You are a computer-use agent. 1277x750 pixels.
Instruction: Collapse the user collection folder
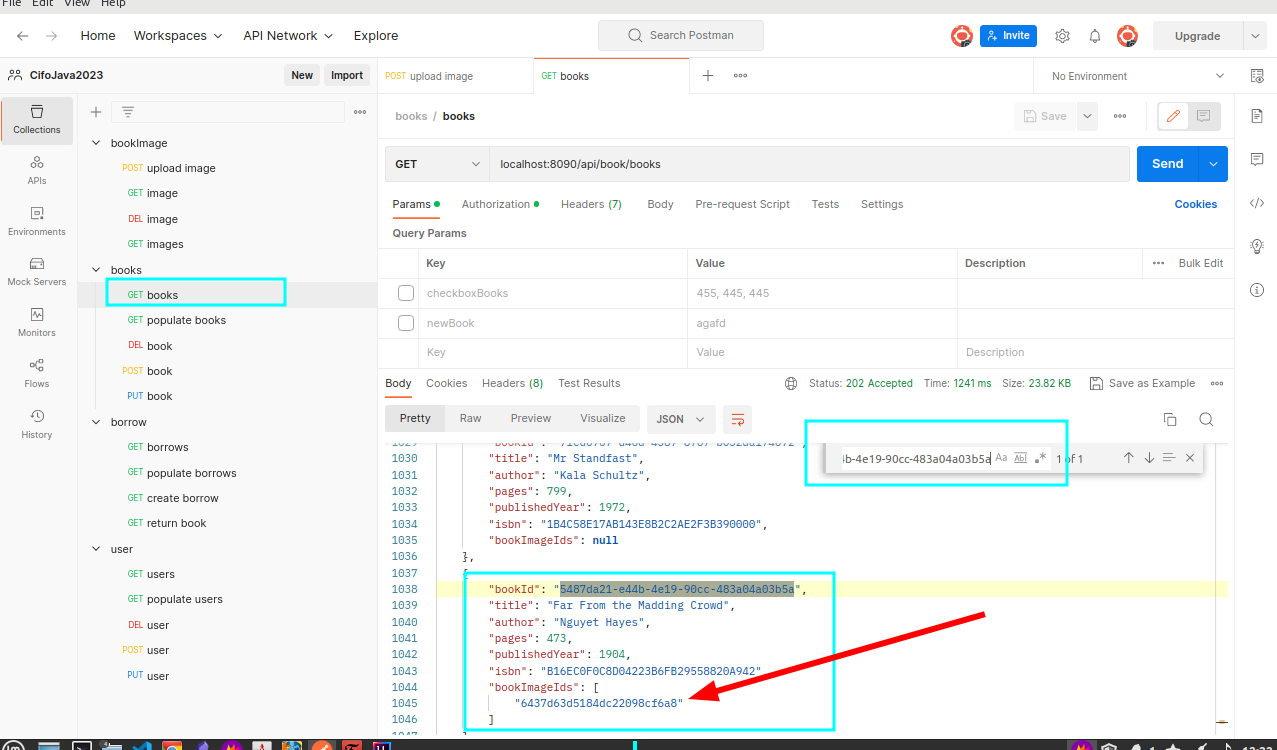tap(97, 549)
